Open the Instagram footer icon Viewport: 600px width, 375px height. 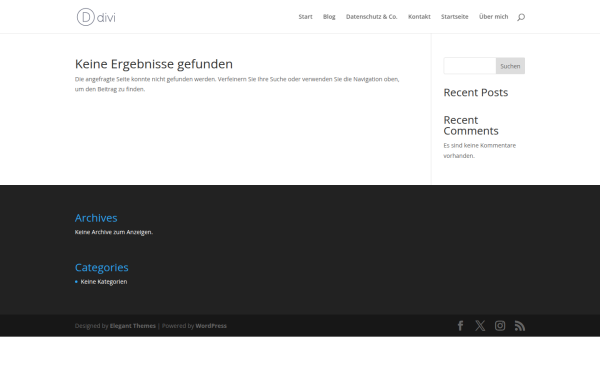point(500,326)
